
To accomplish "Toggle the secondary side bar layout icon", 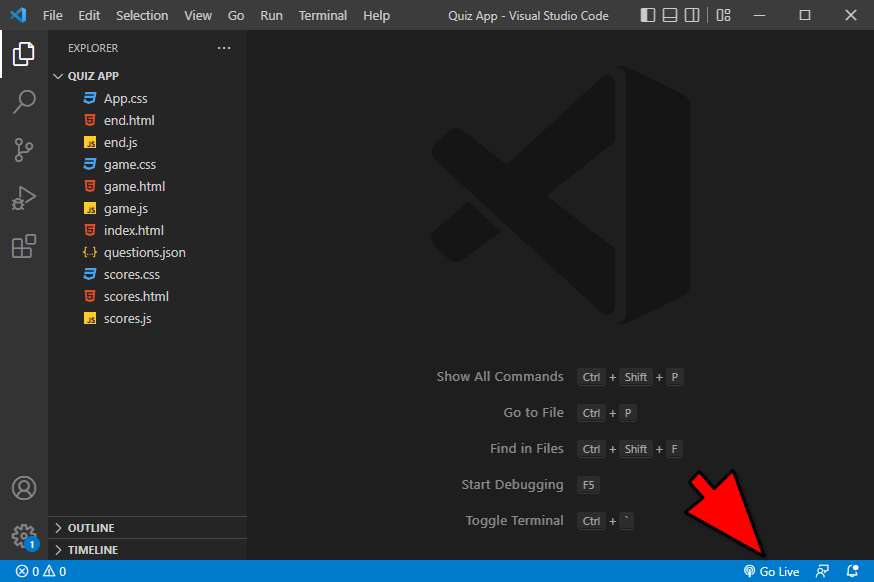I will click(692, 15).
